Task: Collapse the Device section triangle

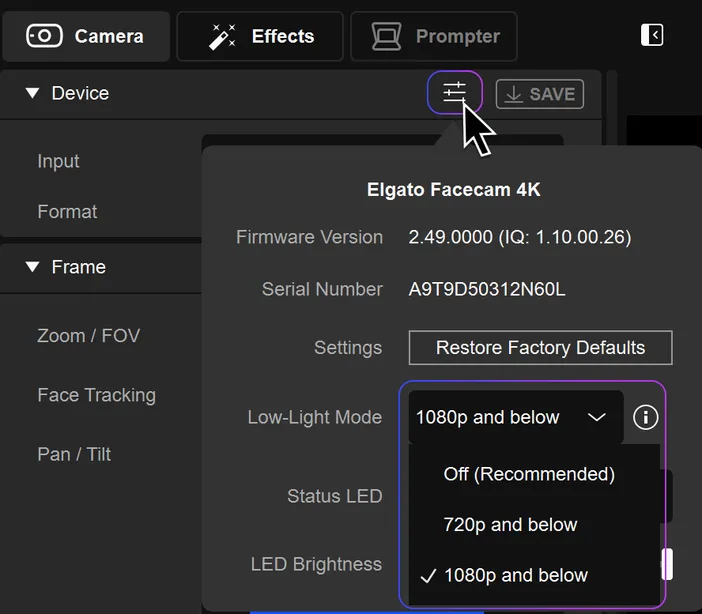Action: pos(32,93)
